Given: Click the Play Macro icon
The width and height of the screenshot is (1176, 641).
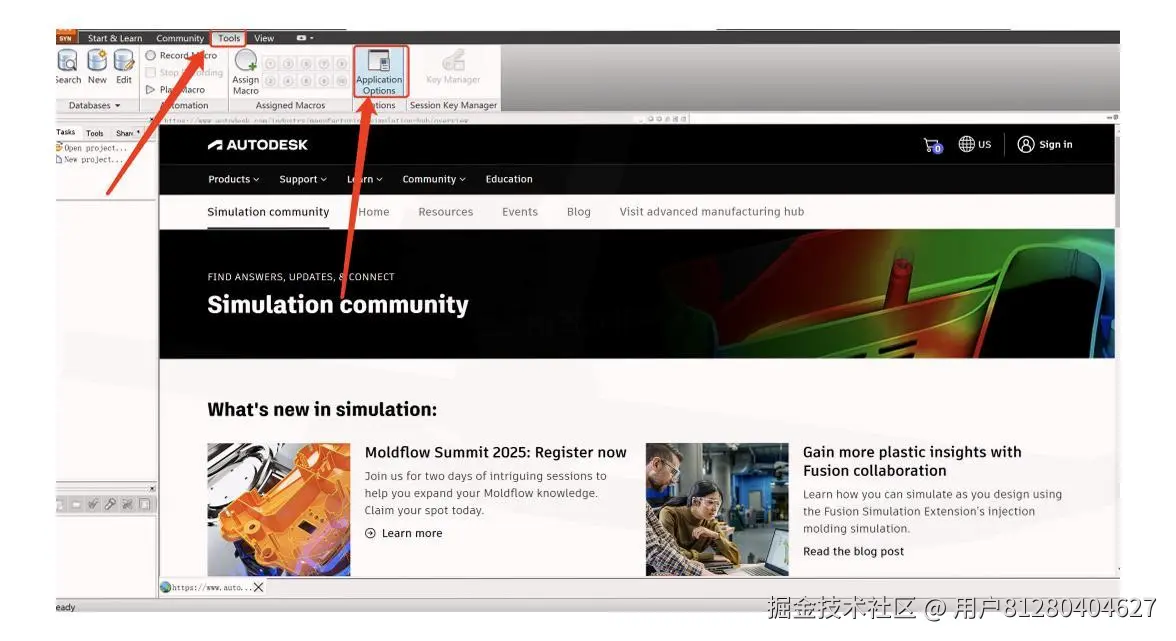Looking at the screenshot, I should (180, 89).
